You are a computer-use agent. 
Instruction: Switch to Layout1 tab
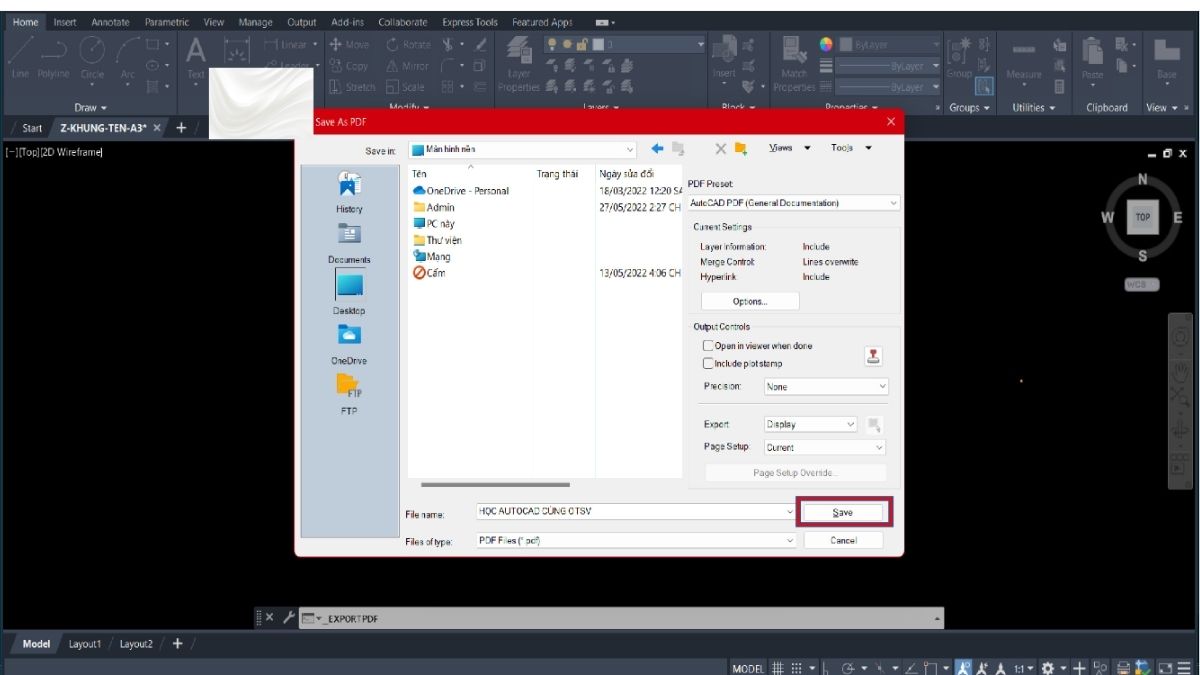85,644
